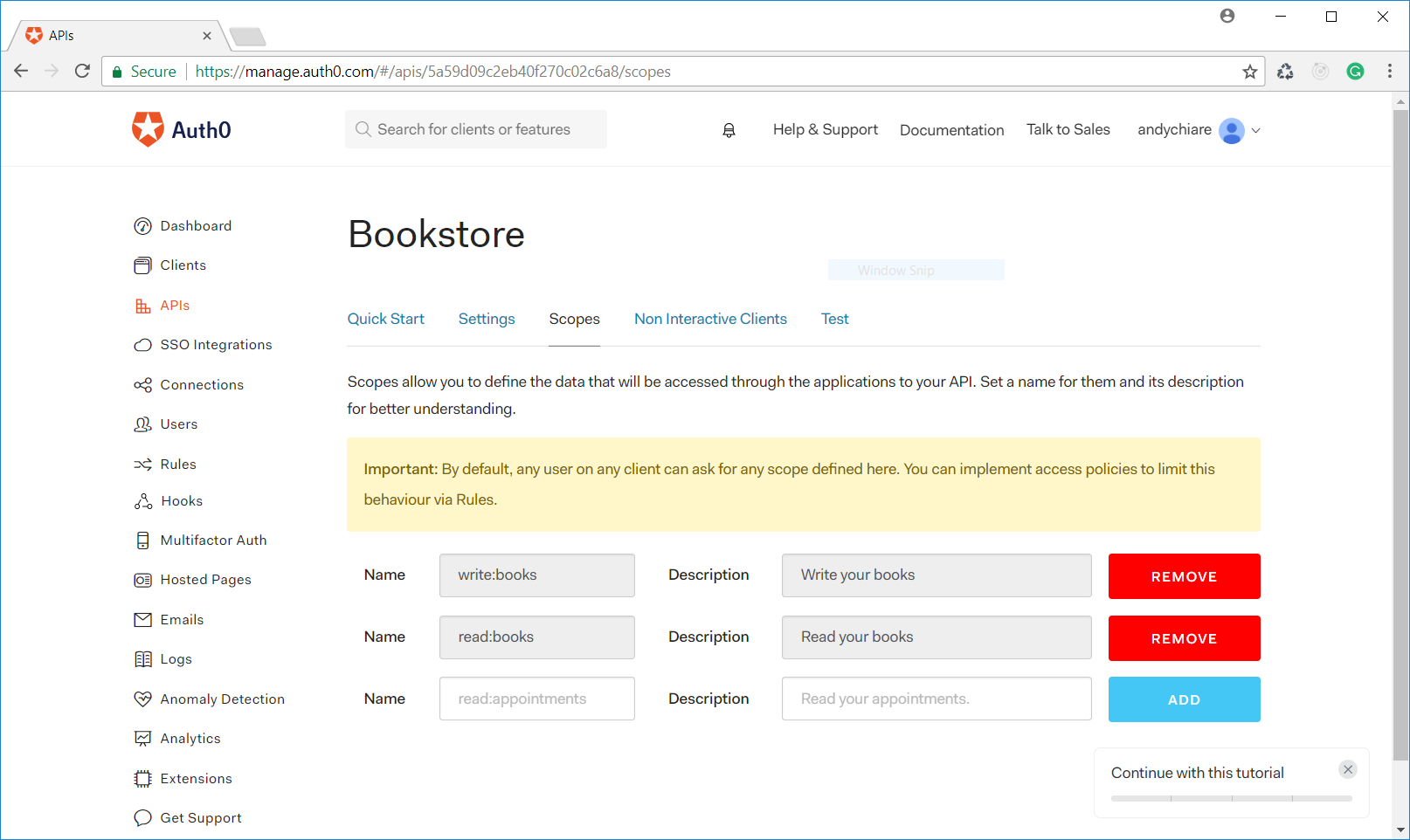Click Talk to Sales link

click(x=1068, y=130)
